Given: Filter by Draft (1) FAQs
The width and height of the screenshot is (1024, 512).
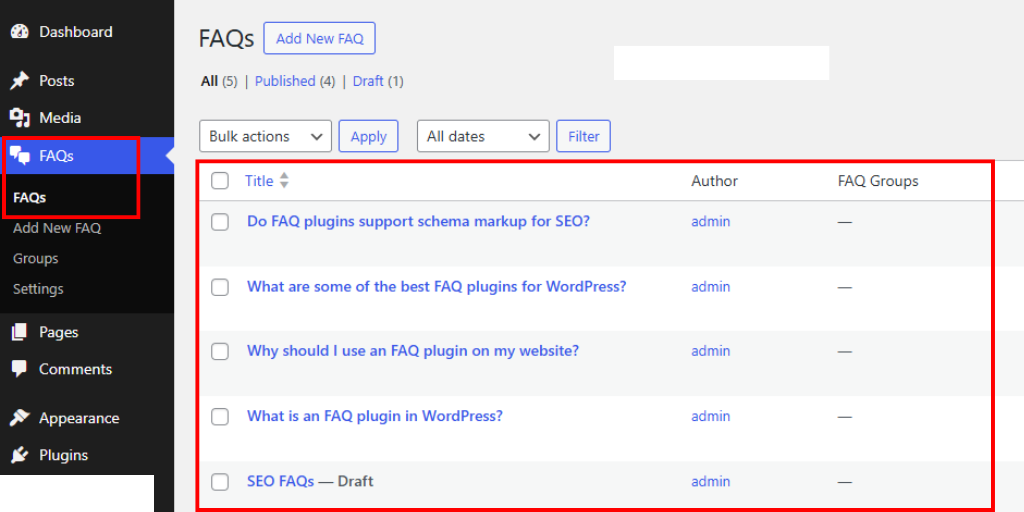Looking at the screenshot, I should (x=378, y=82).
